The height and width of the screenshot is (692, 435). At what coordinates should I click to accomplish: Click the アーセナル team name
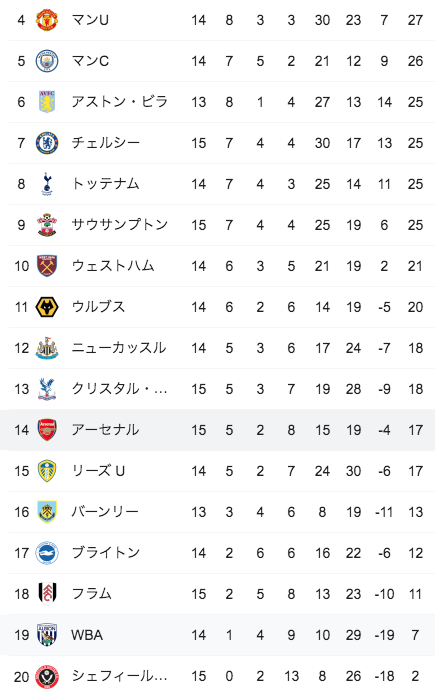[105, 430]
